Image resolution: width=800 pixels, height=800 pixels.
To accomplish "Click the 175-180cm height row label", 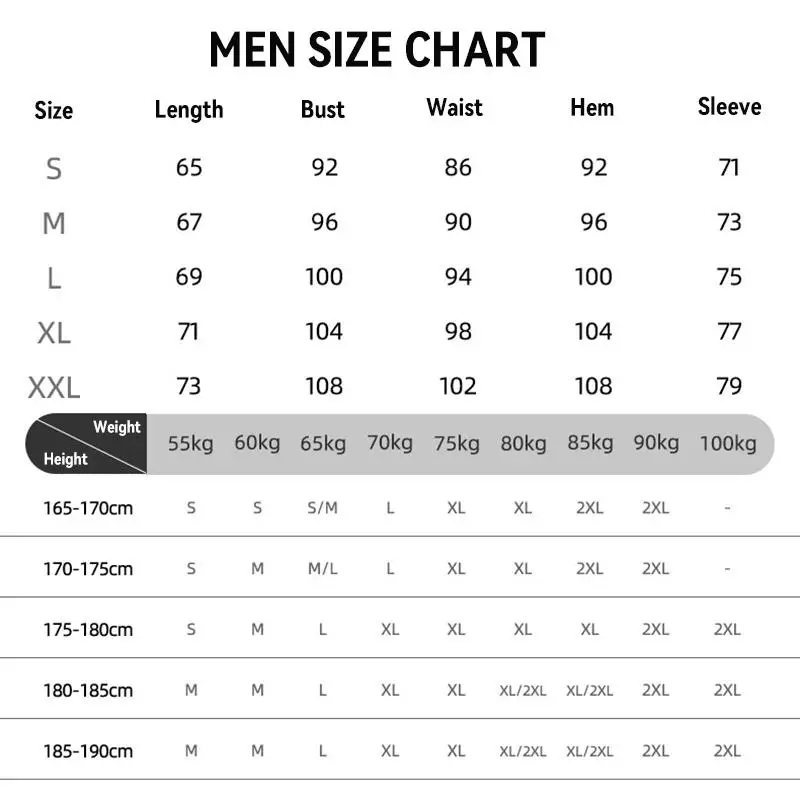I will coord(88,630).
